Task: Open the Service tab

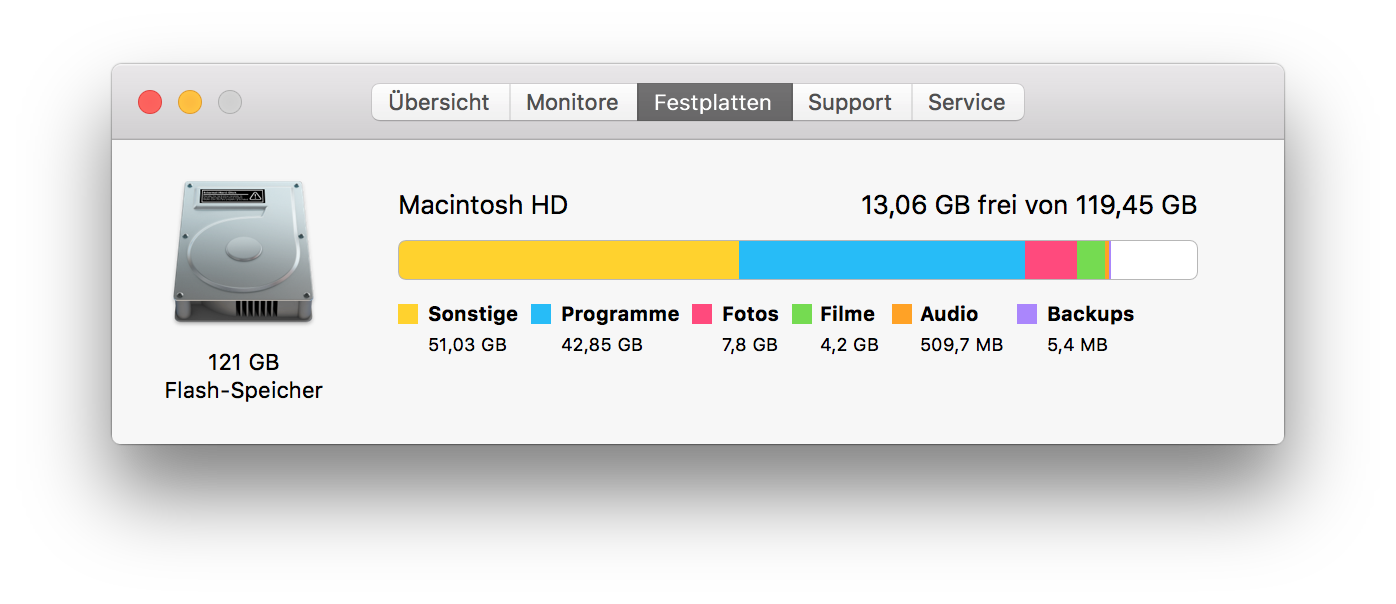Action: (x=966, y=102)
